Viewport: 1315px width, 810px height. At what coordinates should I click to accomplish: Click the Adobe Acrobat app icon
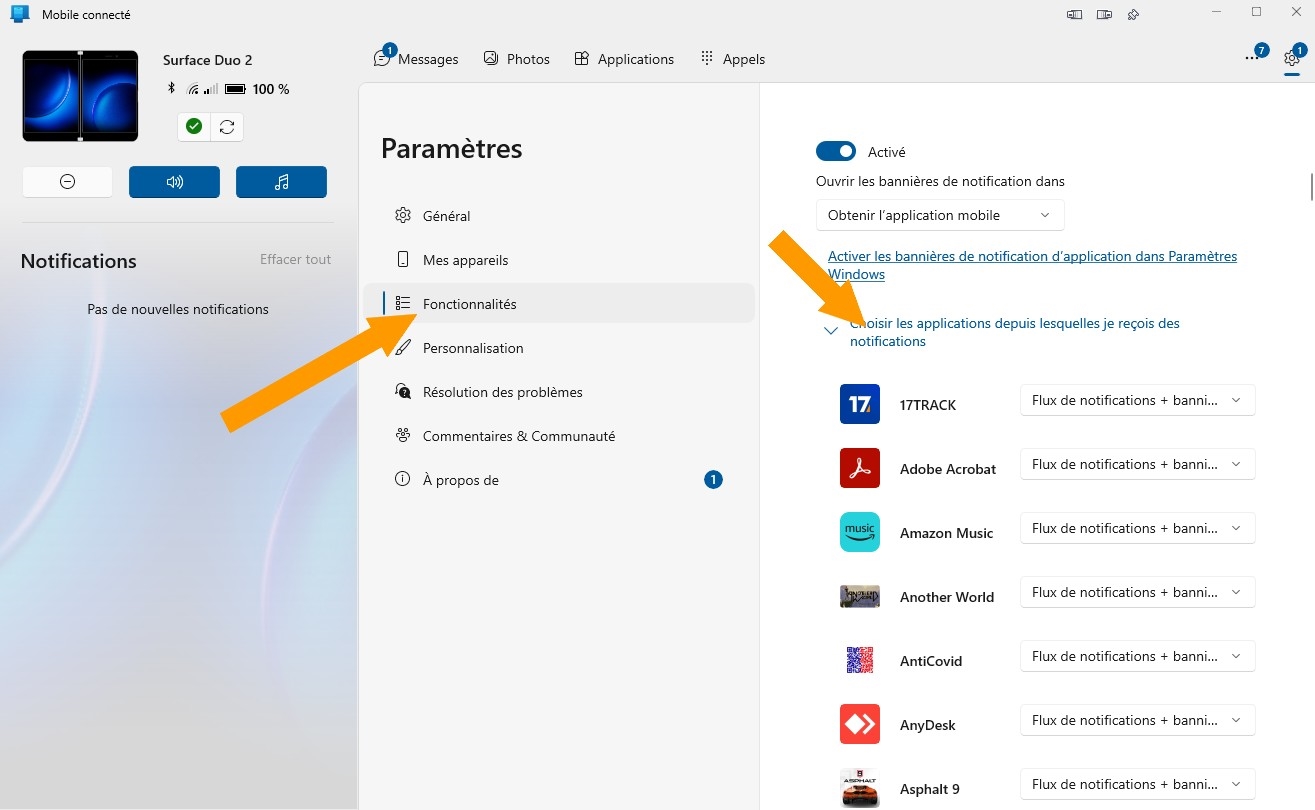[860, 468]
